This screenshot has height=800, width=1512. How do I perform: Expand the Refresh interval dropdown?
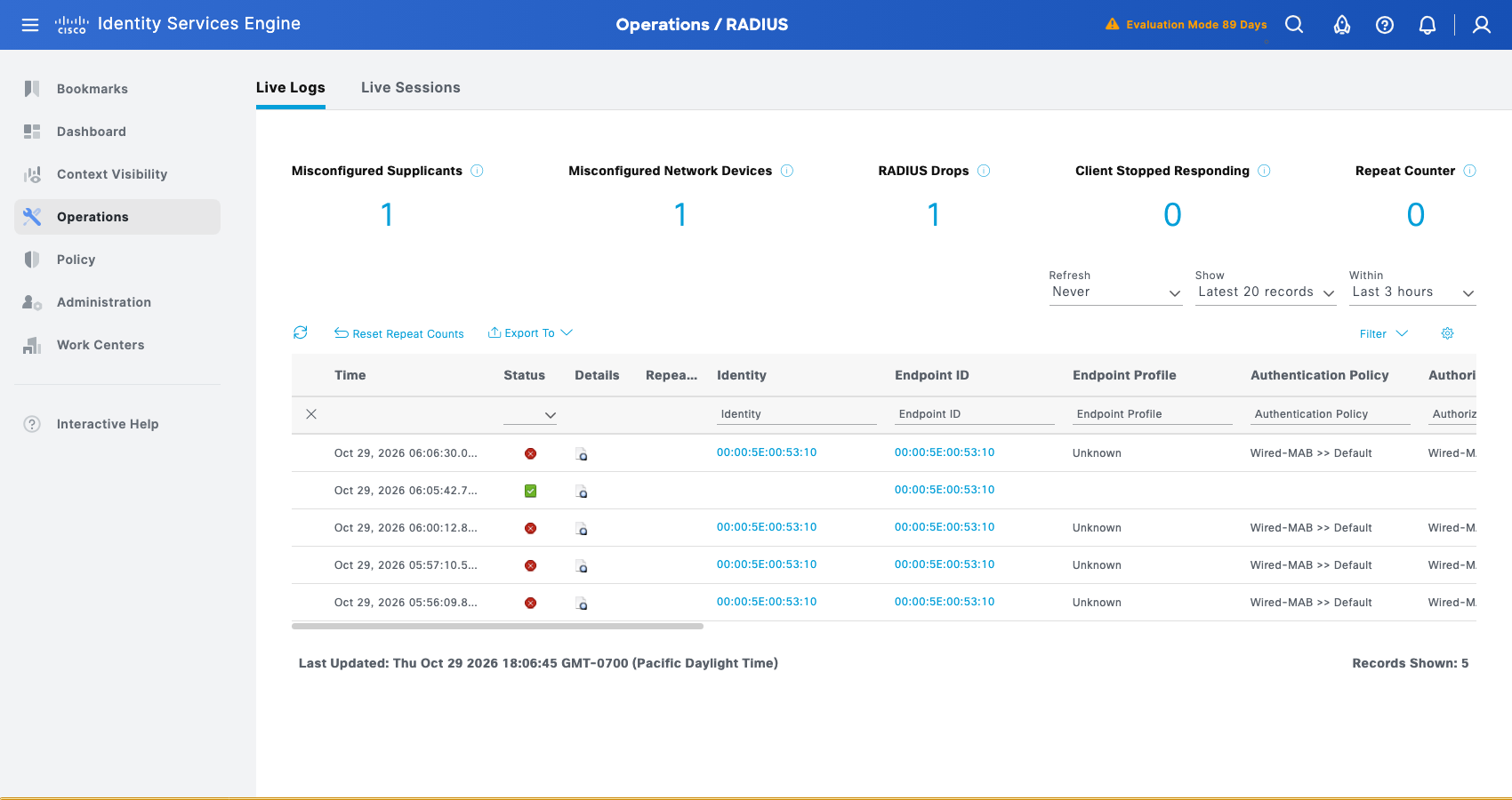click(x=1115, y=292)
